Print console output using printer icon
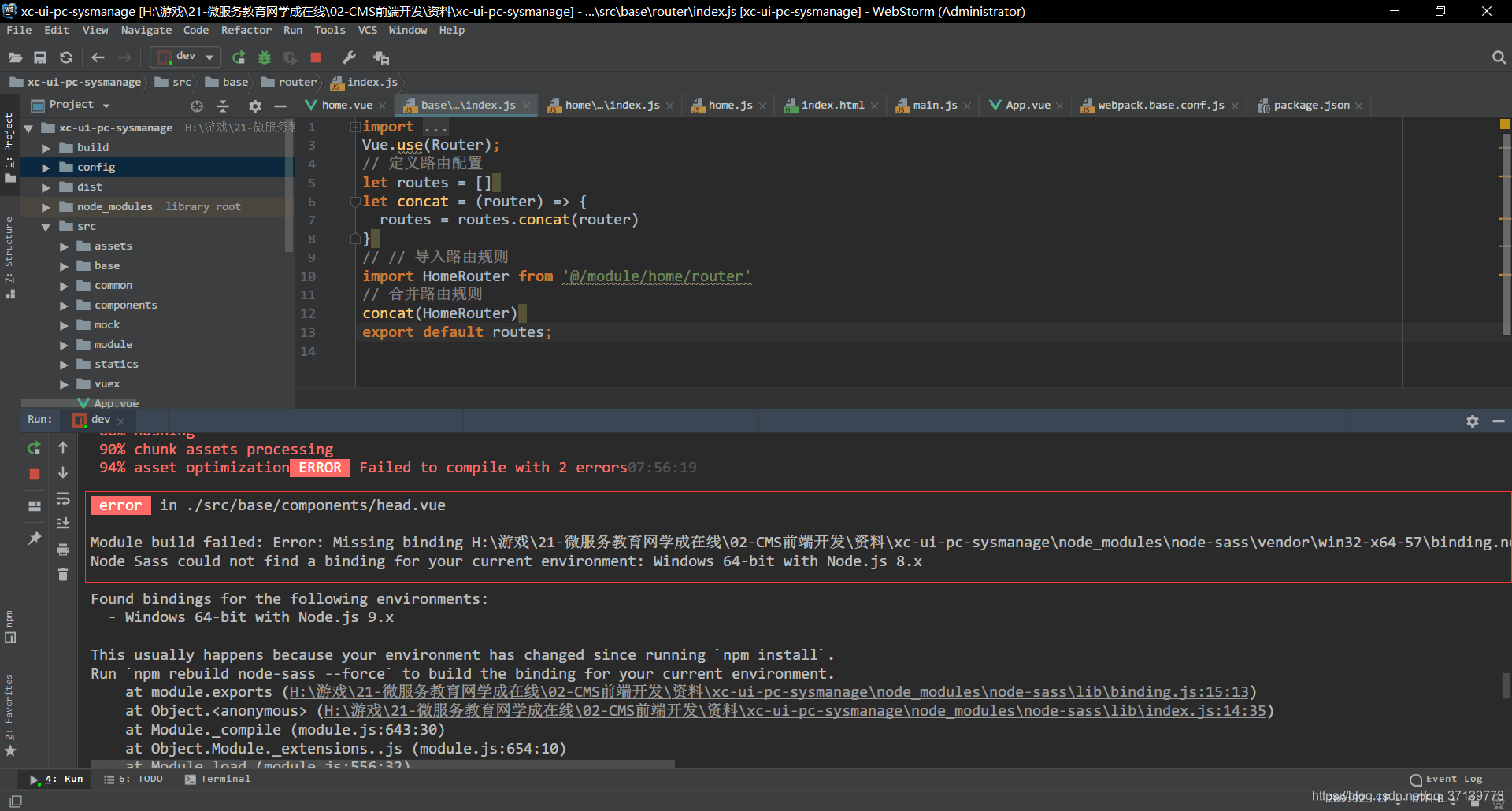The height and width of the screenshot is (811, 1512). 63,550
